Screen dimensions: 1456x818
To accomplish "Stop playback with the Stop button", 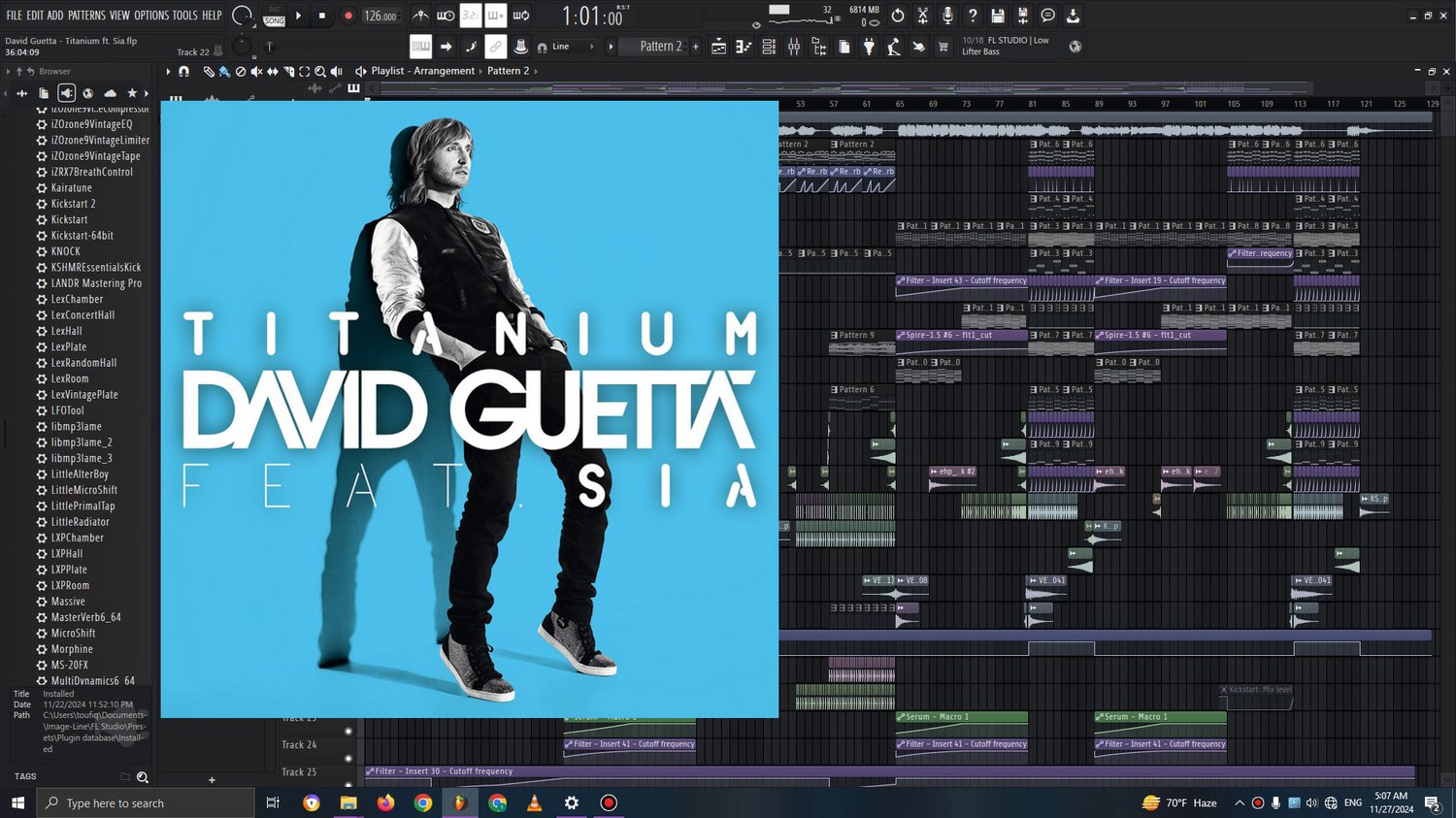I will (x=322, y=16).
